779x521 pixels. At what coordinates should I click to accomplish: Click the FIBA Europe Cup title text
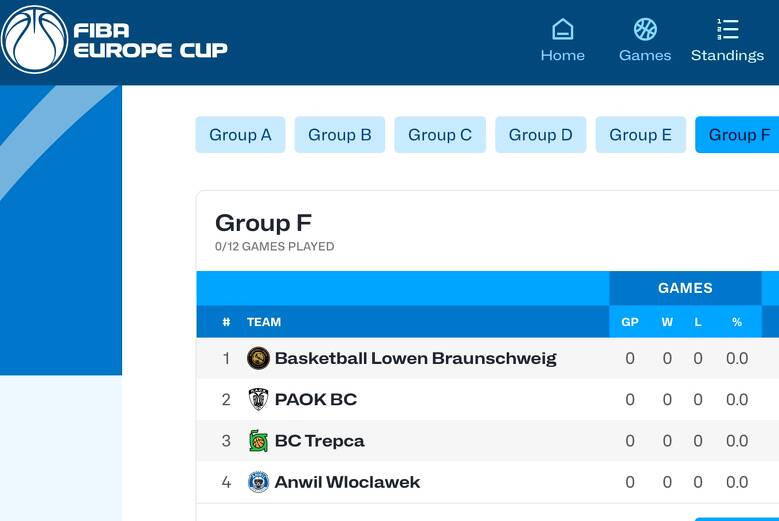click(150, 40)
